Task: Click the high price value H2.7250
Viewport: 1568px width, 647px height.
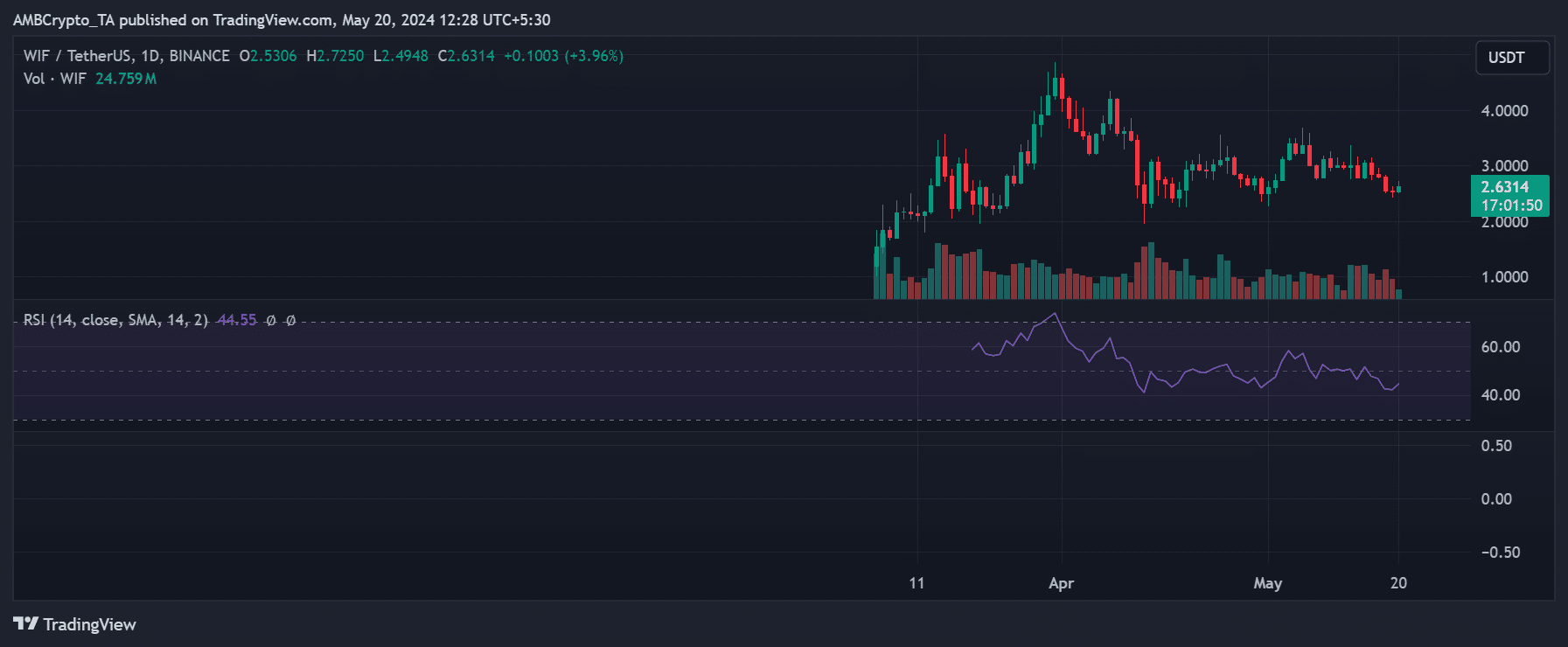Action: pos(335,56)
